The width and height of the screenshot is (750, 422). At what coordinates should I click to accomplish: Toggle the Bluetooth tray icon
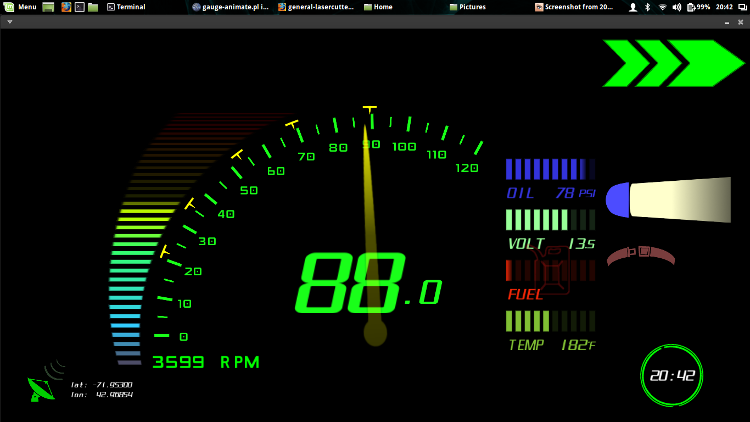647,6
